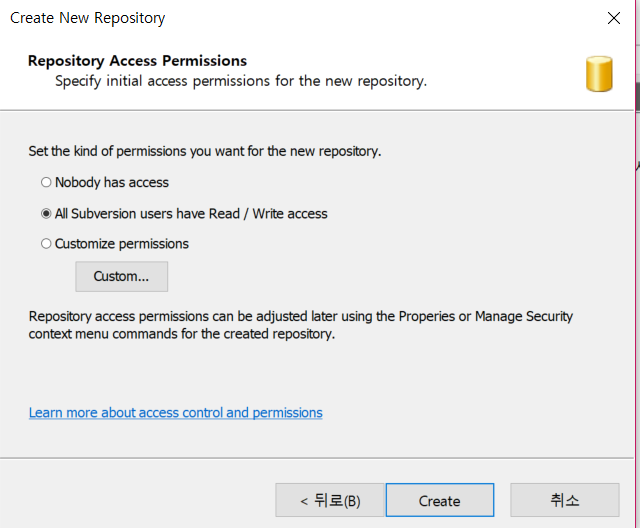The width and height of the screenshot is (640, 528).
Task: Click the yellow repository cylinder icon
Action: pyautogui.click(x=599, y=74)
